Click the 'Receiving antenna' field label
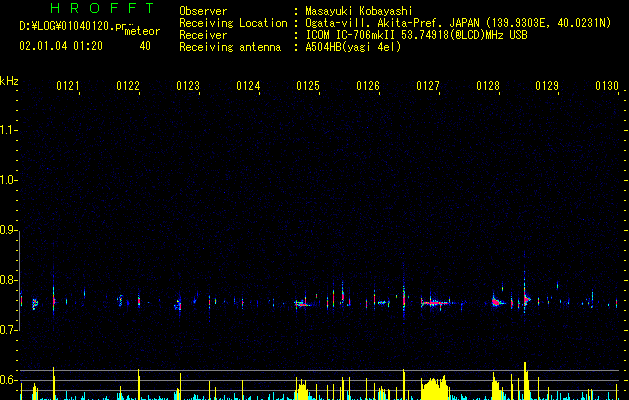This screenshot has width=629, height=400. pos(230,47)
